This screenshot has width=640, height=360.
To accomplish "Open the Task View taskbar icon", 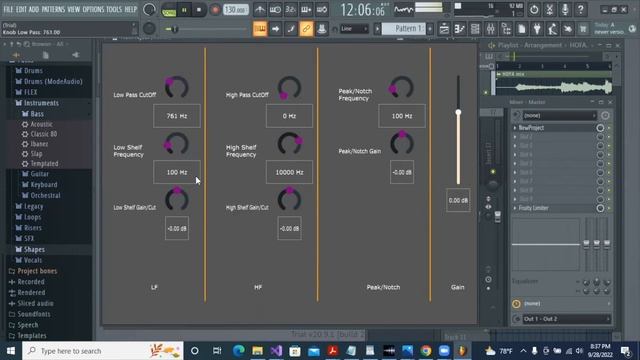I will coord(217,351).
